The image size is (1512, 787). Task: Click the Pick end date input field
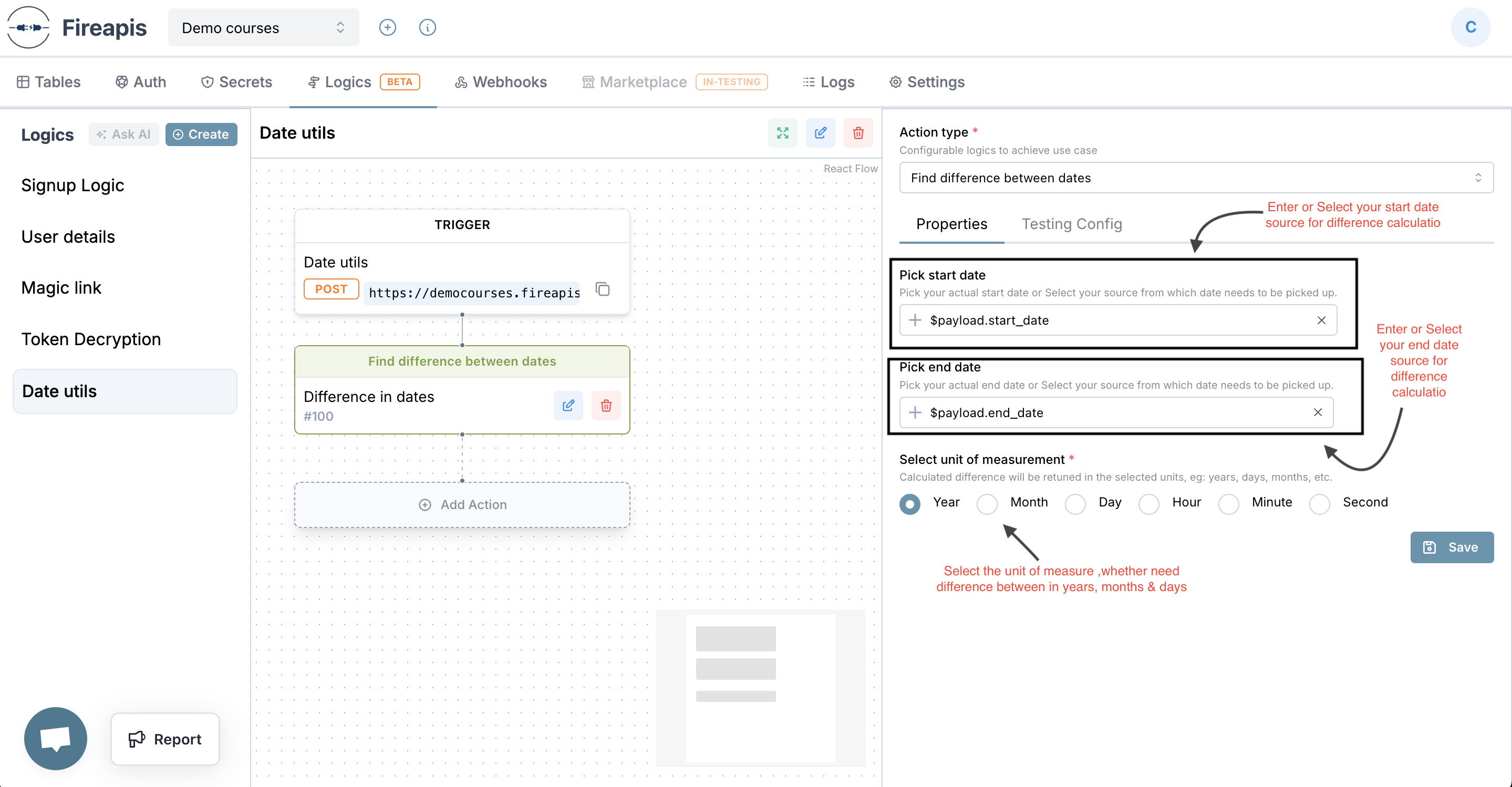pos(1115,412)
